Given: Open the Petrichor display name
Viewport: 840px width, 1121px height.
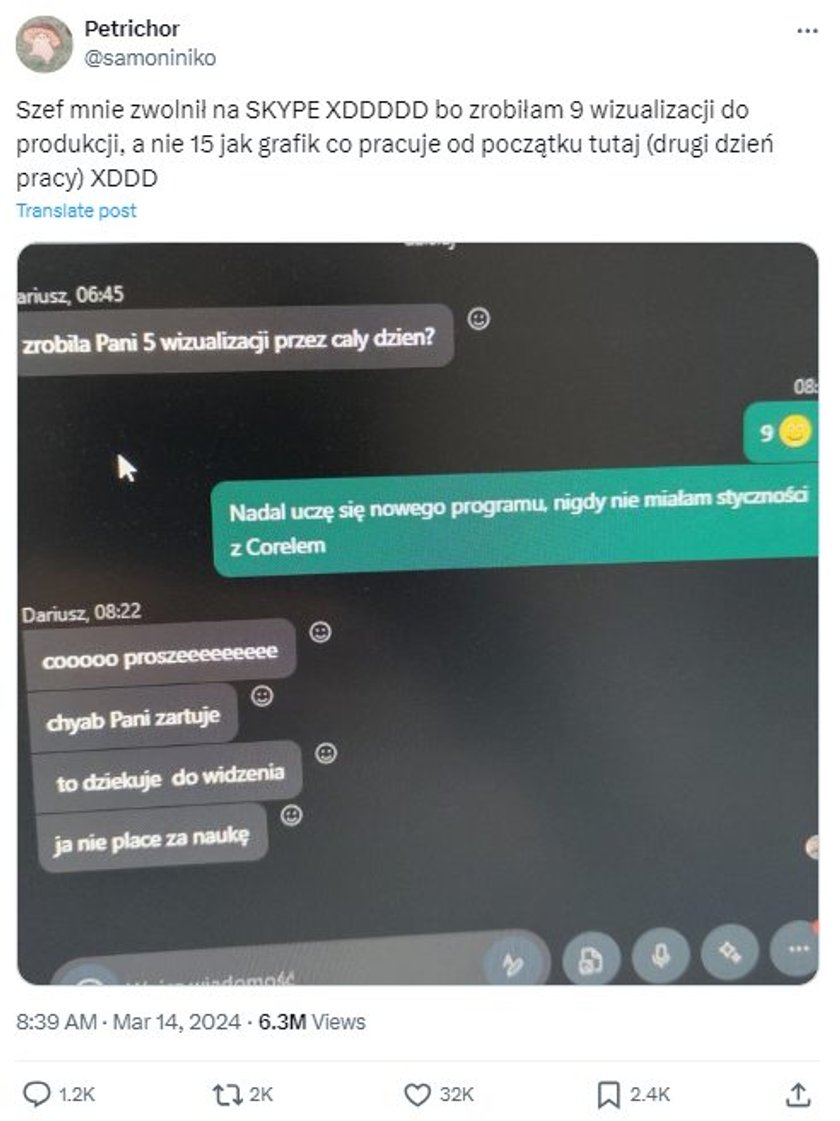Looking at the screenshot, I should [132, 29].
